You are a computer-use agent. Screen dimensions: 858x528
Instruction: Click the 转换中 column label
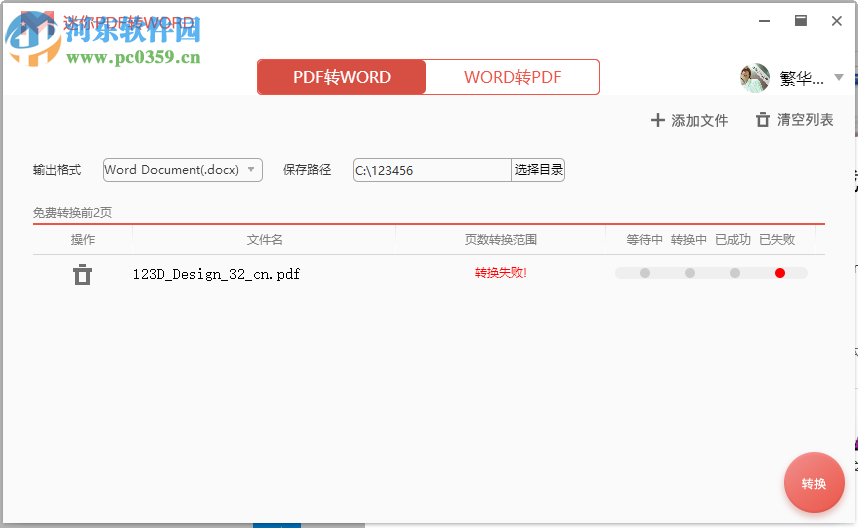pos(688,240)
